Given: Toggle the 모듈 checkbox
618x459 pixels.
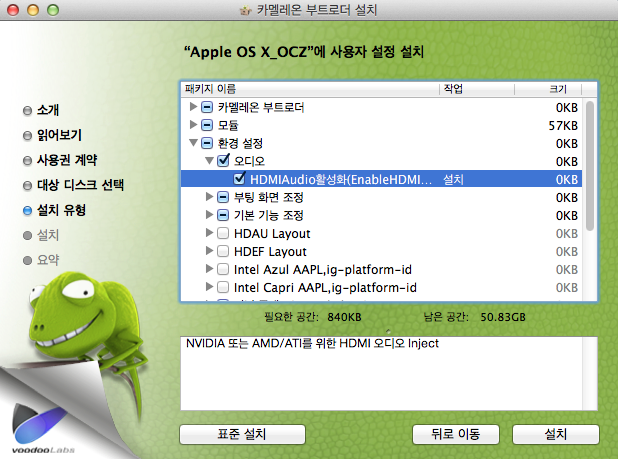Looking at the screenshot, I should click(x=207, y=125).
